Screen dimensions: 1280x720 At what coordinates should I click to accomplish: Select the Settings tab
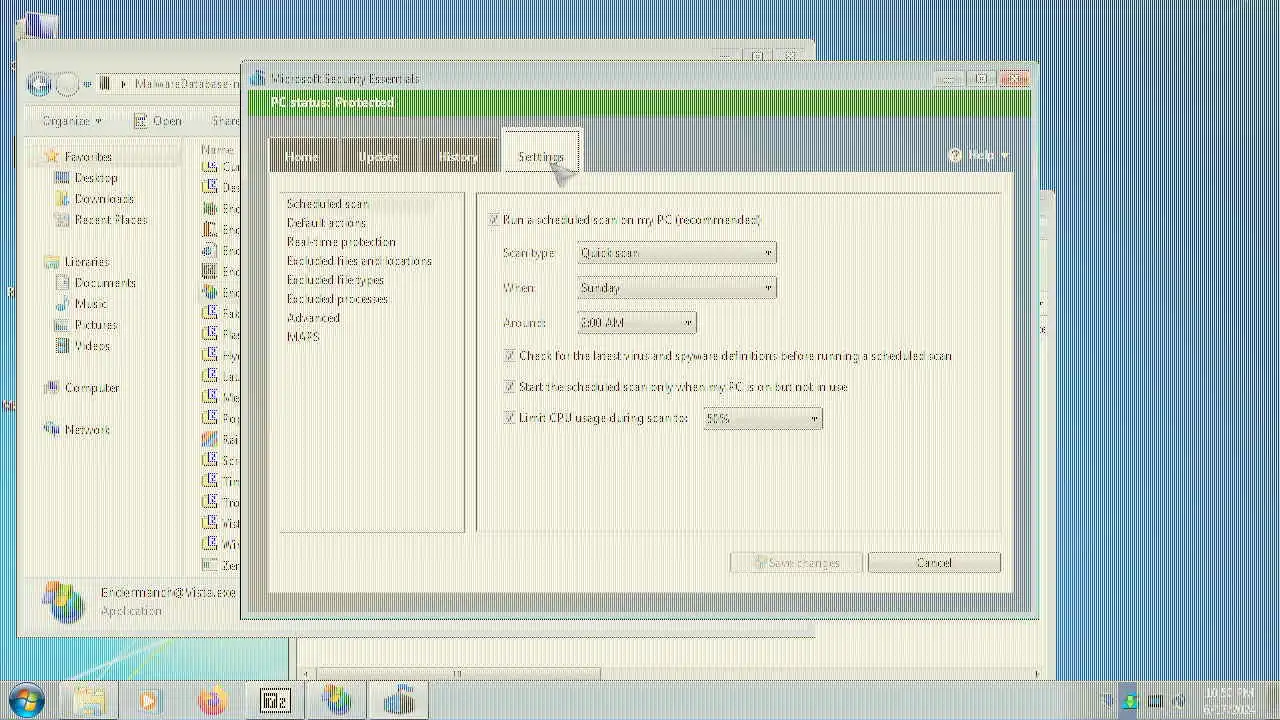point(541,157)
